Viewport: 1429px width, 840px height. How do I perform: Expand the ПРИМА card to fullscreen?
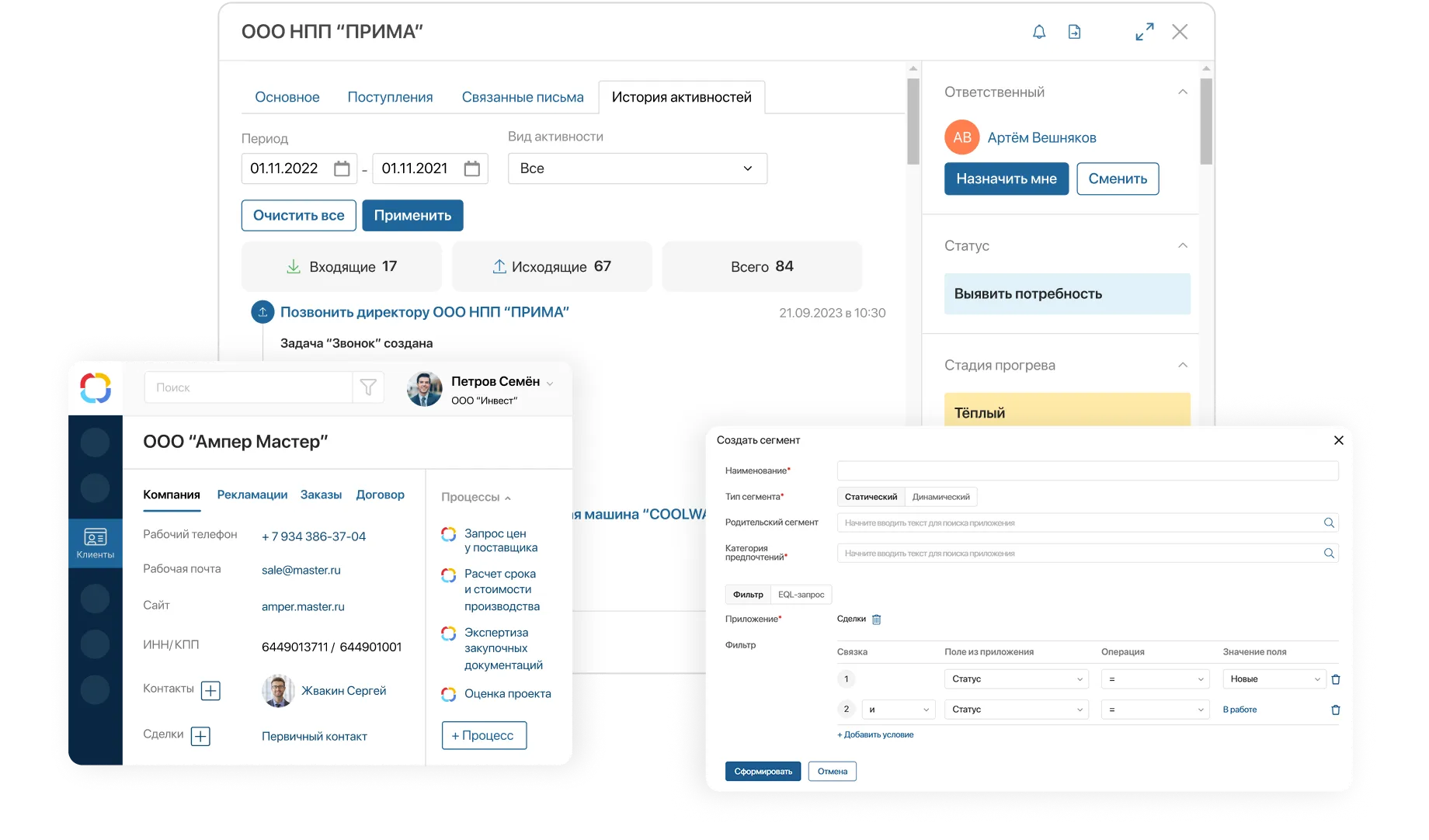point(1143,32)
